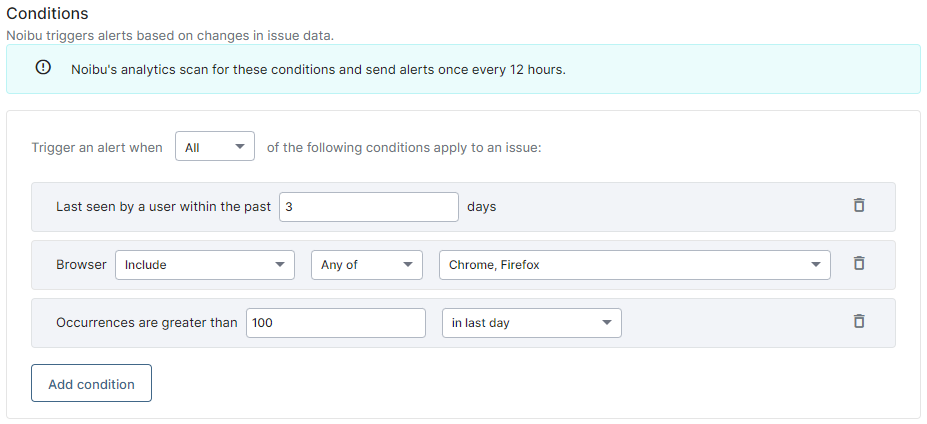
Task: Click the Last seen by a user label
Action: (163, 207)
